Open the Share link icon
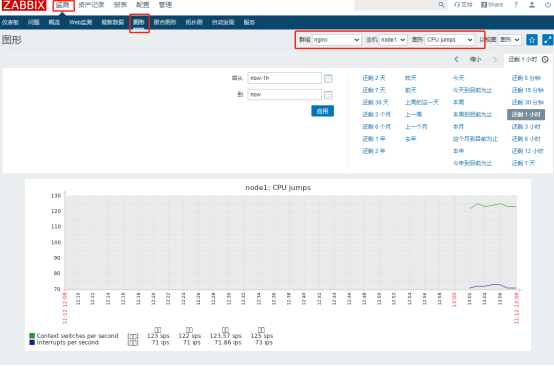Viewport: 554px width, 366px height. pos(492,5)
